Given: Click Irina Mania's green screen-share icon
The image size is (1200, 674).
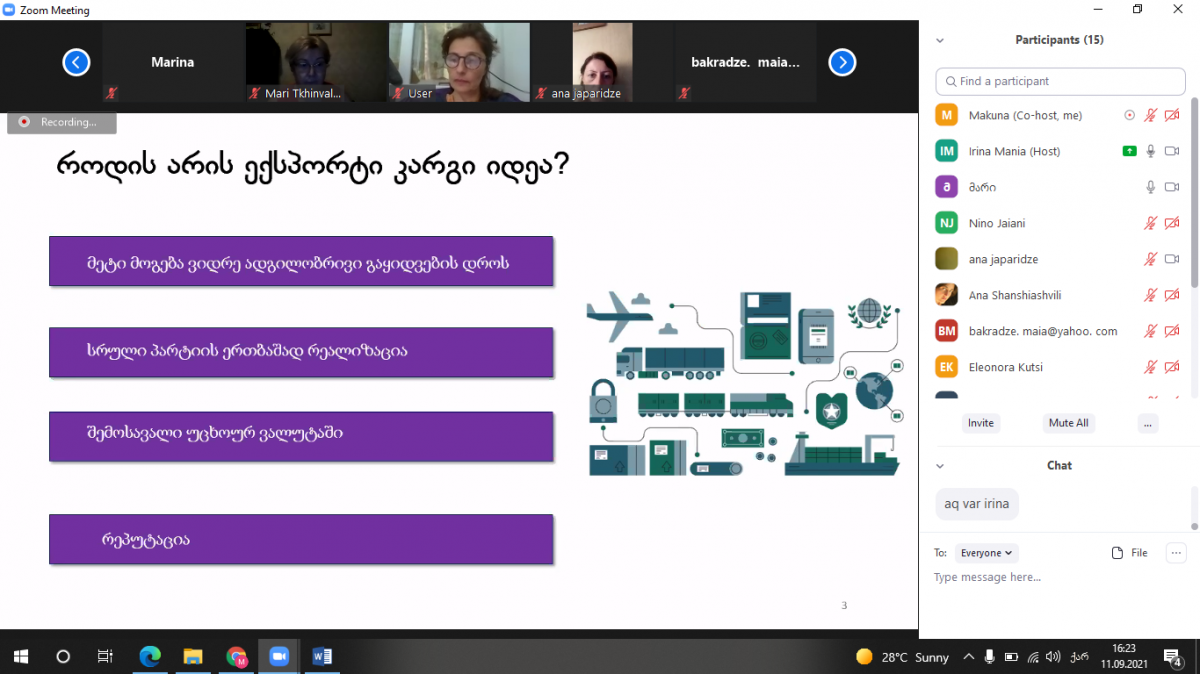Looking at the screenshot, I should (x=1130, y=151).
